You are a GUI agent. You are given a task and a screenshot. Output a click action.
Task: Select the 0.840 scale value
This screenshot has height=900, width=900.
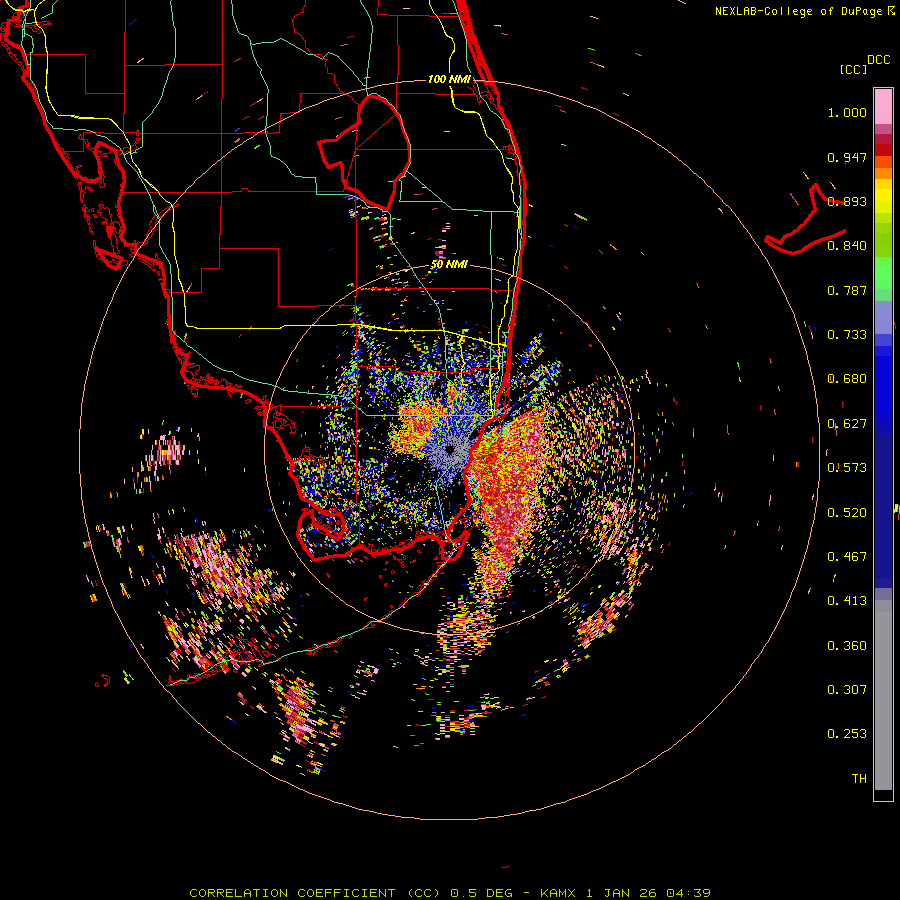847,246
